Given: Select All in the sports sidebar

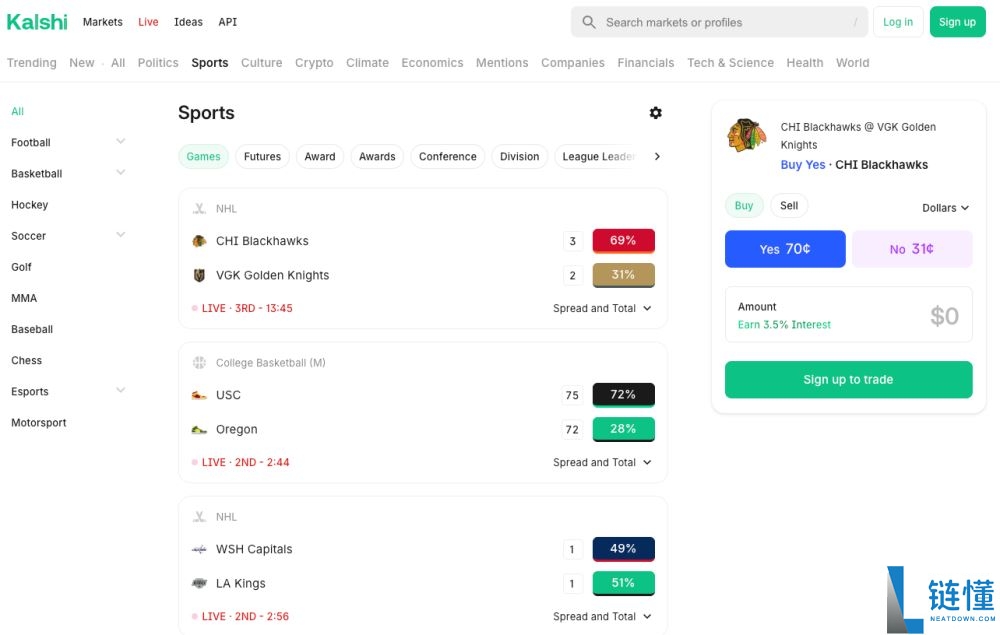Looking at the screenshot, I should [17, 112].
